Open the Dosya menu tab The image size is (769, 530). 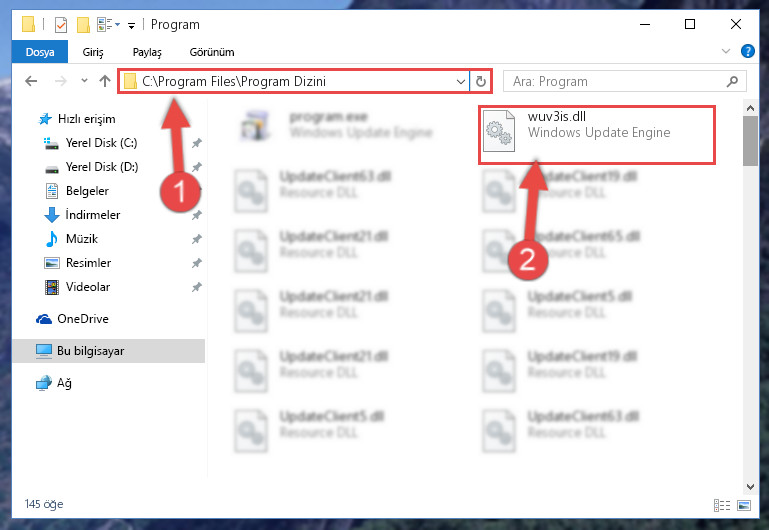pyautogui.click(x=40, y=52)
